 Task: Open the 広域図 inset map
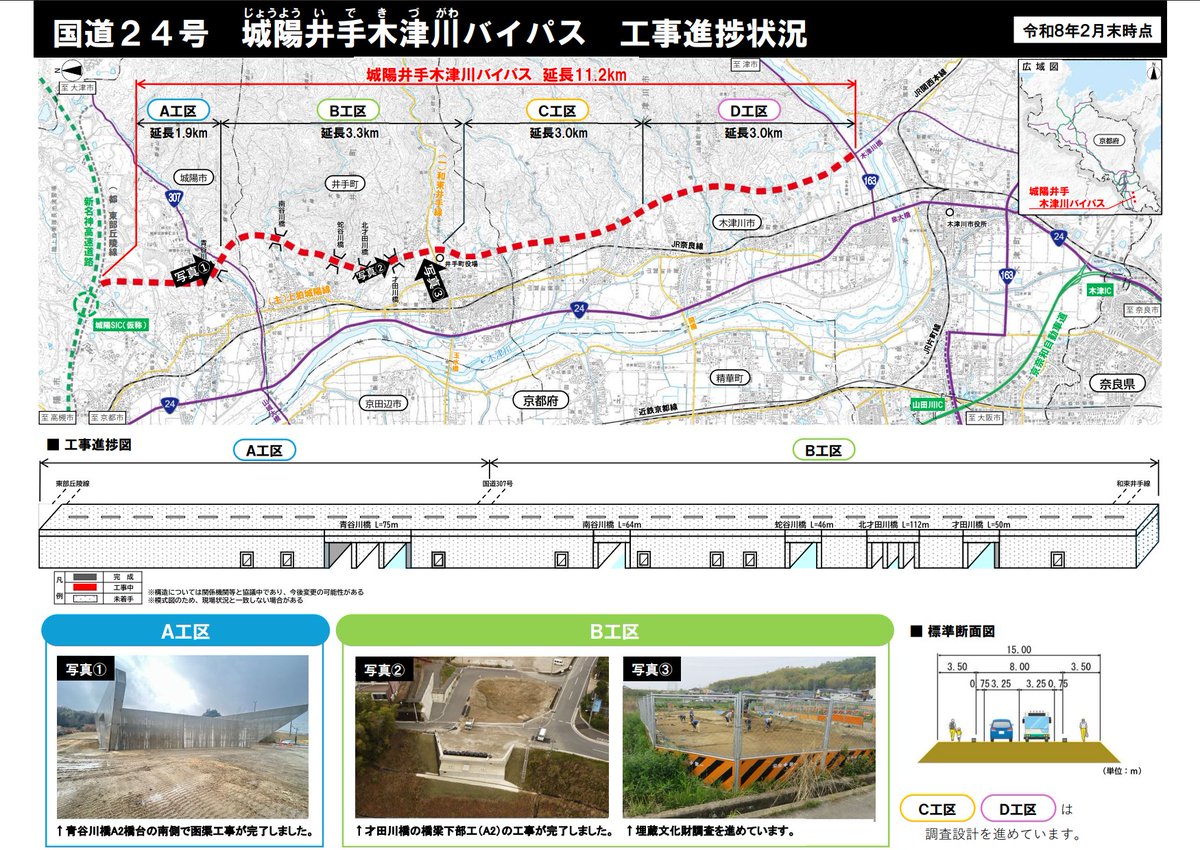click(x=1090, y=135)
